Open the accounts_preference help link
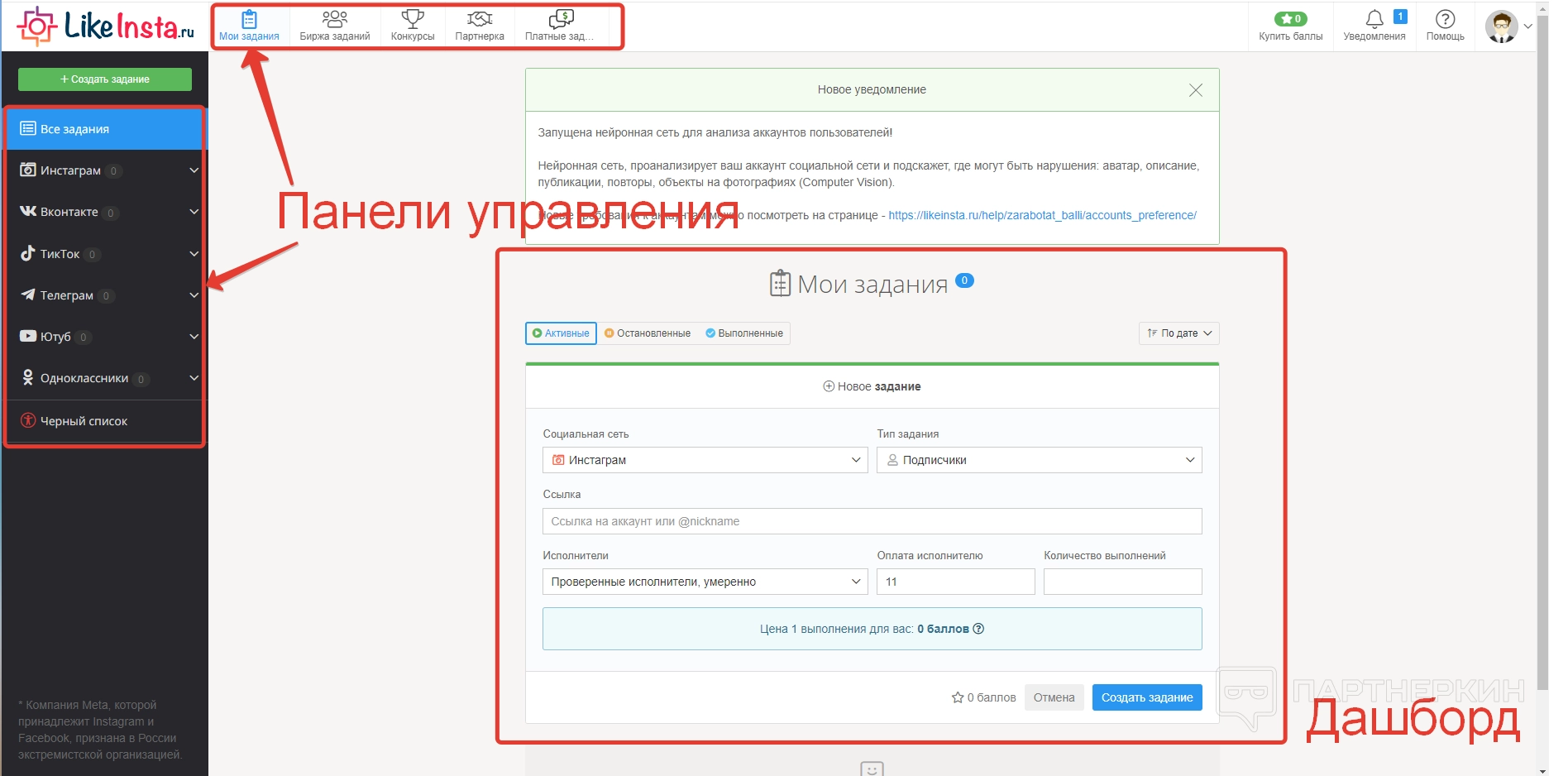This screenshot has height=776, width=1568. coord(1042,215)
